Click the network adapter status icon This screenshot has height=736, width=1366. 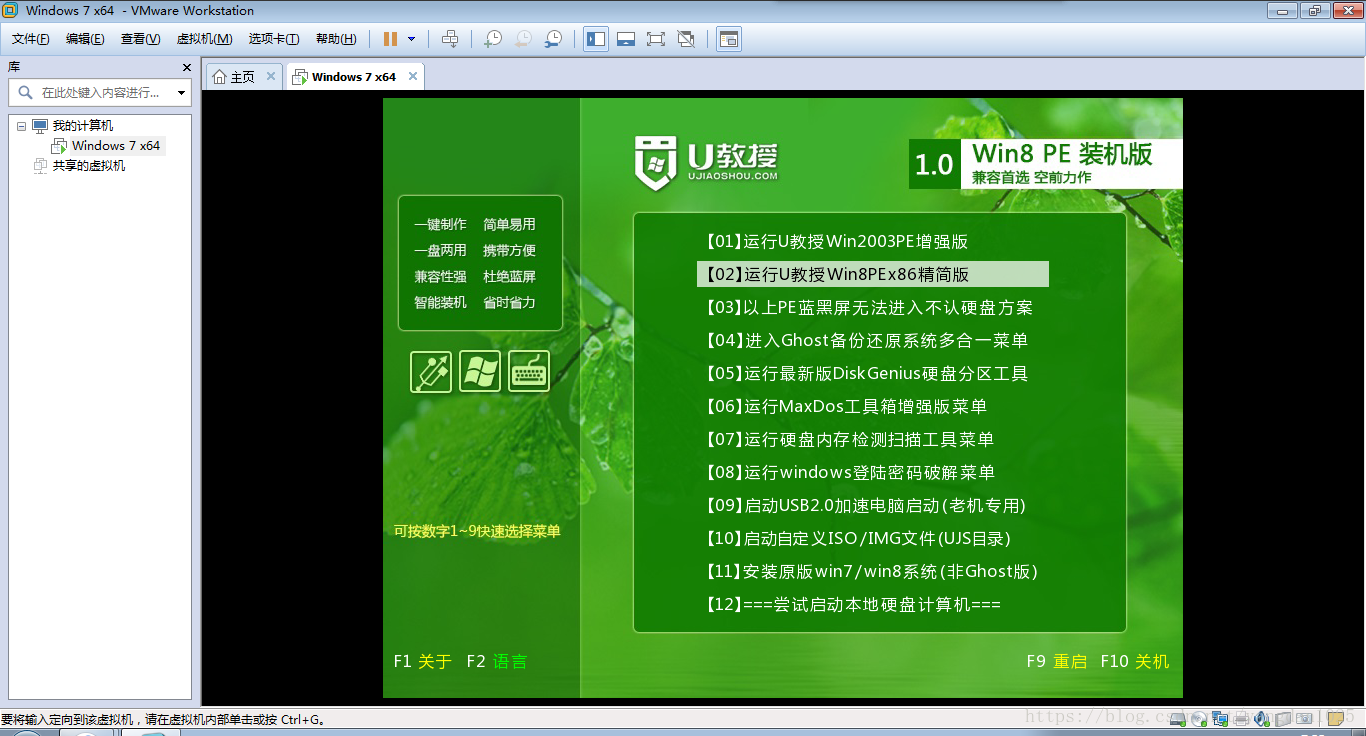tap(1220, 718)
